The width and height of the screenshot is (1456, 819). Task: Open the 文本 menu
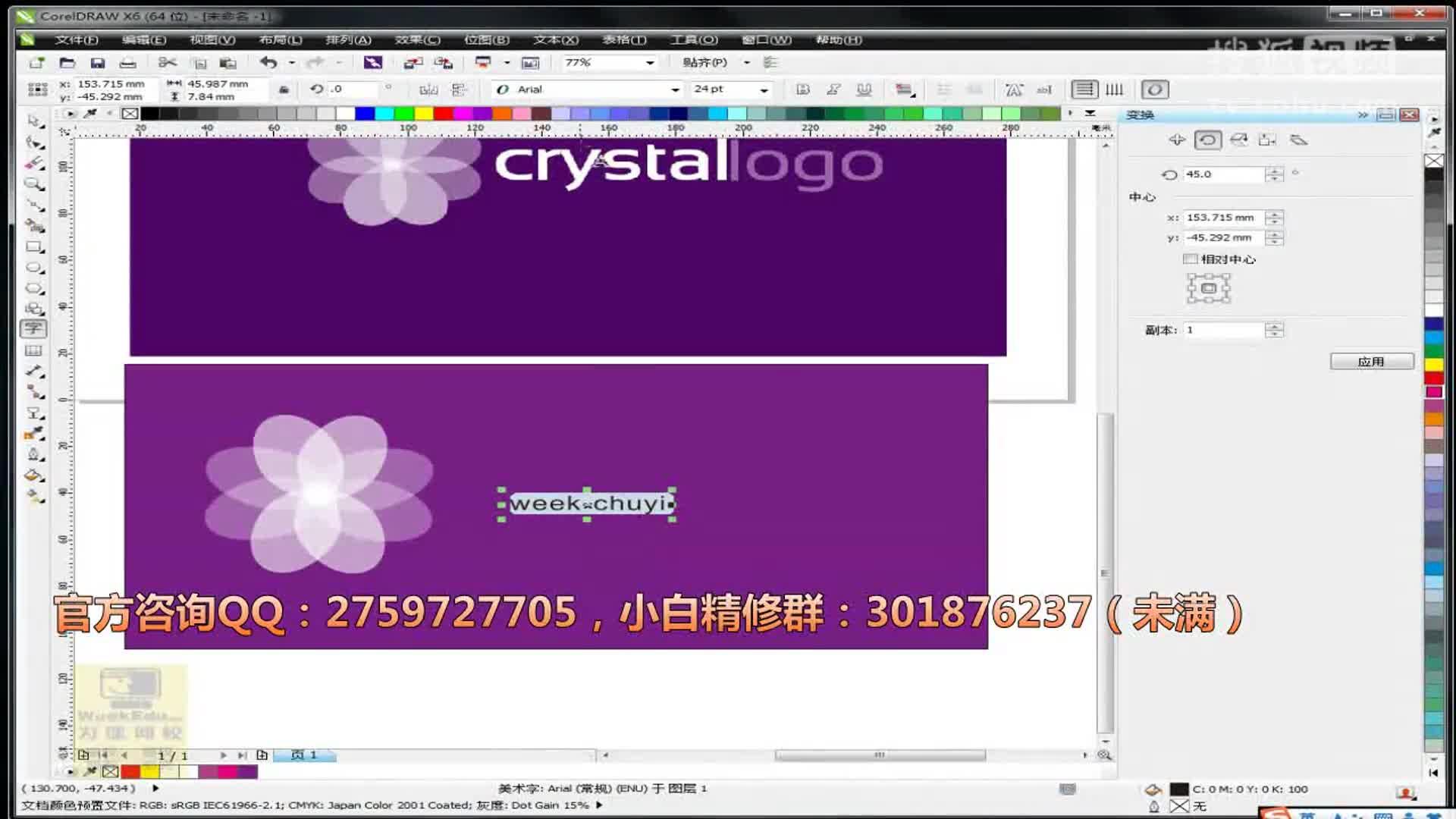pyautogui.click(x=554, y=39)
